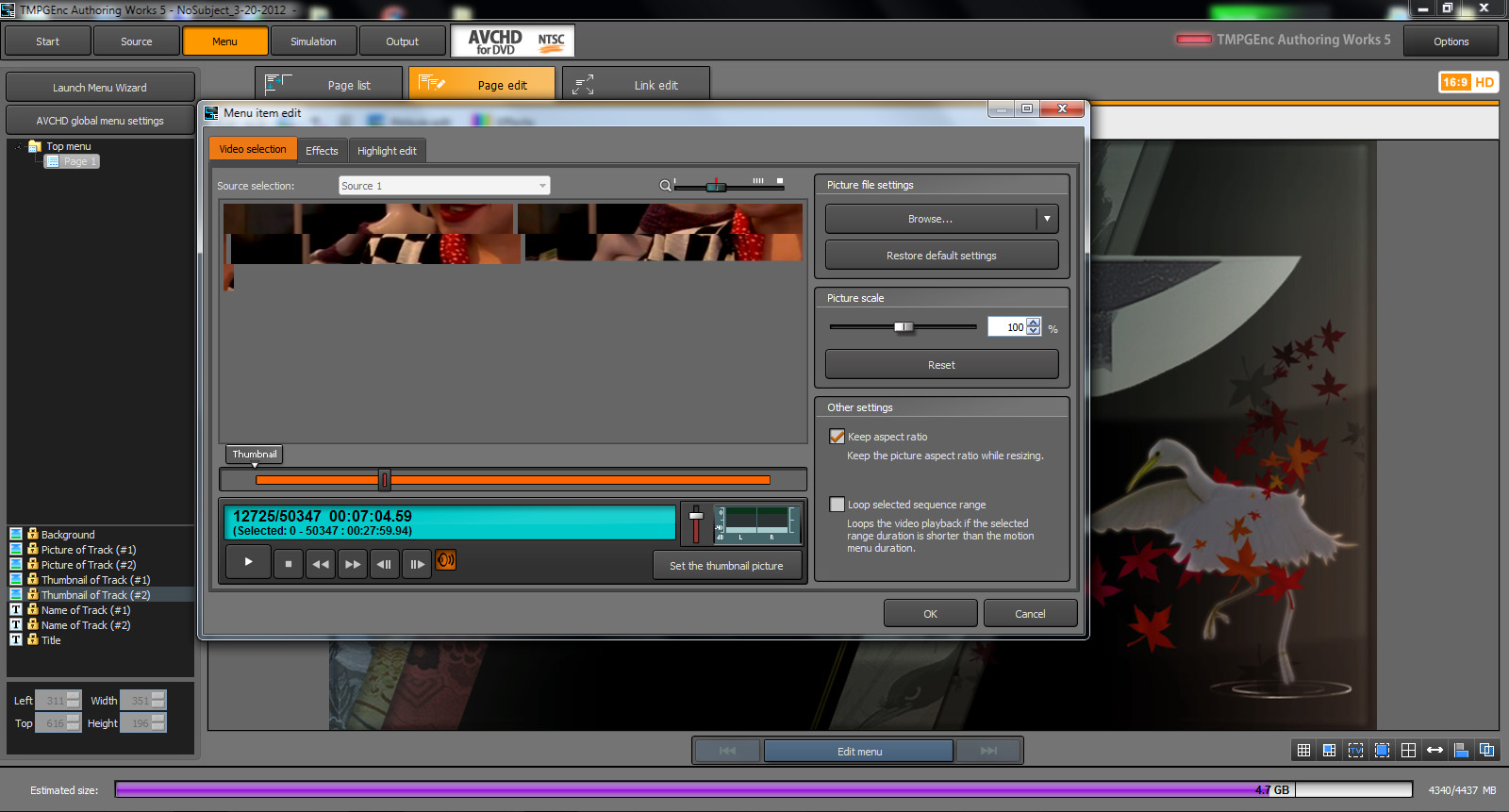Click the horizontal double-arrow icon
This screenshot has height=812, width=1509.
[1434, 751]
